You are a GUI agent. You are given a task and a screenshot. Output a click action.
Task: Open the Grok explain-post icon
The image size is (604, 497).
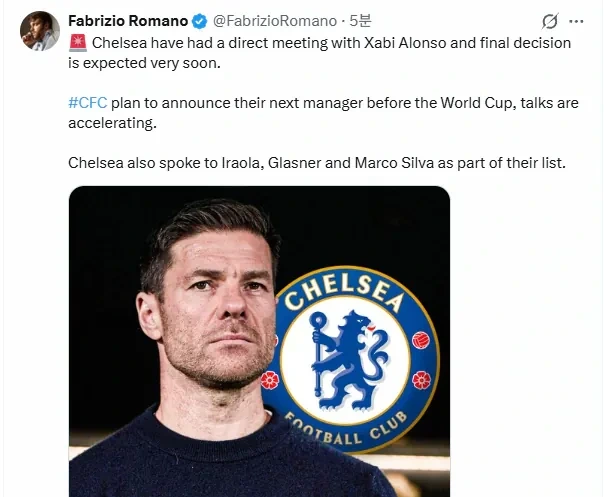click(x=550, y=21)
